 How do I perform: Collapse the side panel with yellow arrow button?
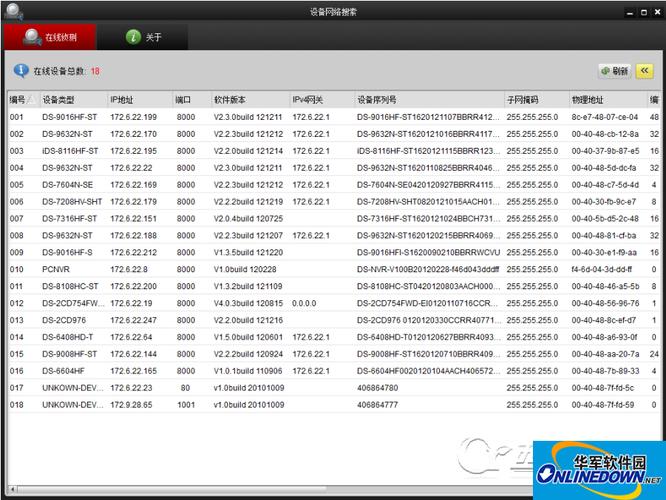coord(644,71)
